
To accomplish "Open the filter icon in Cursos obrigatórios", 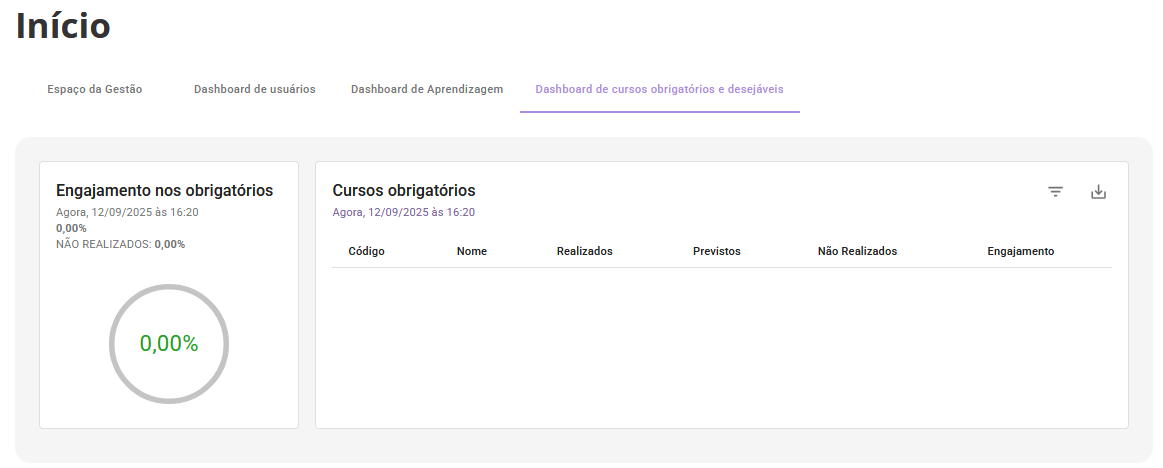I will coord(1055,192).
